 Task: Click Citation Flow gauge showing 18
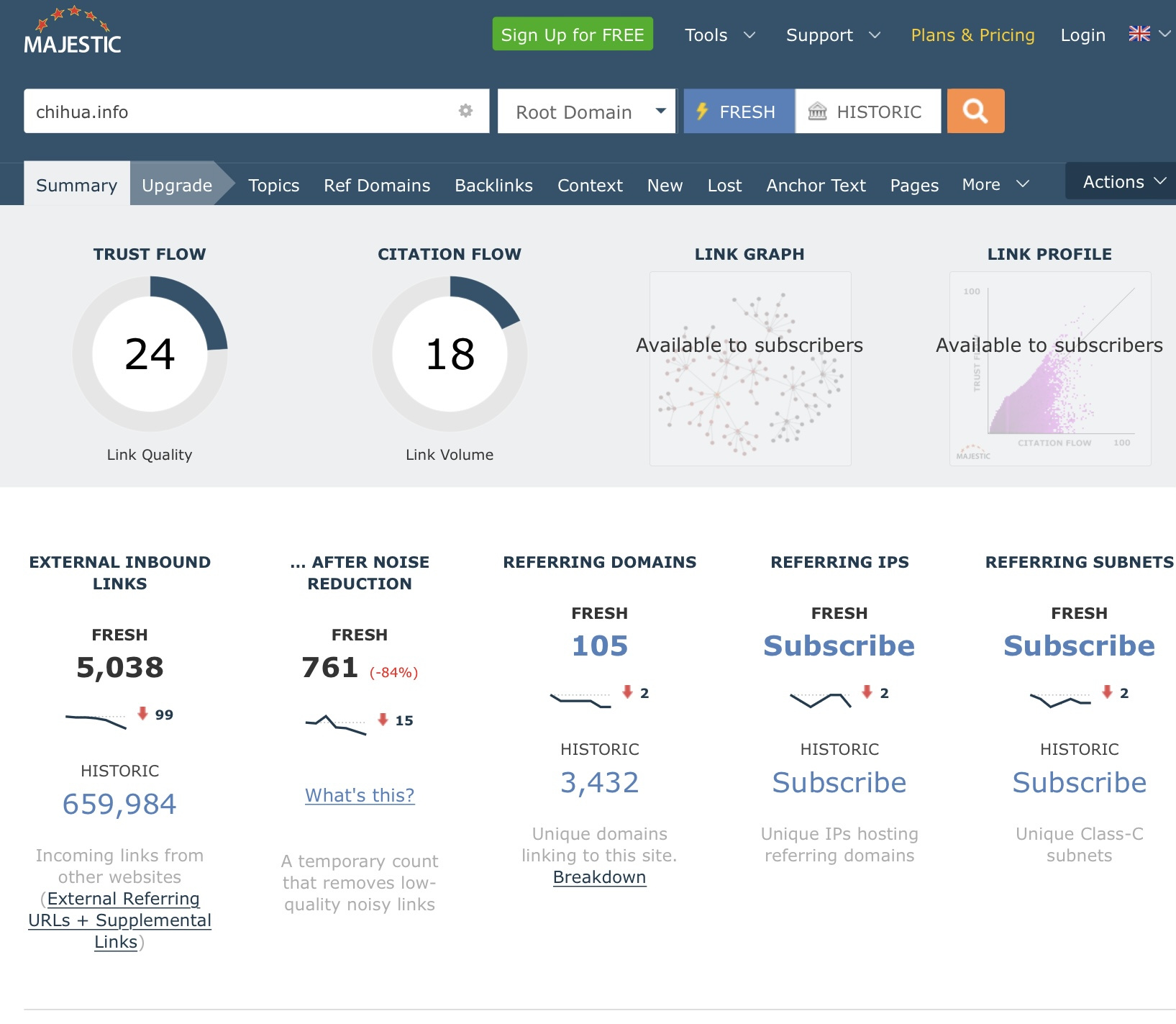pos(450,353)
